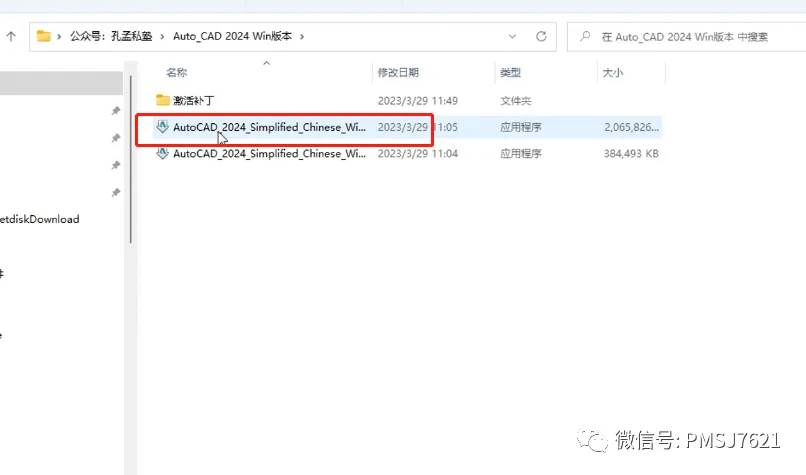Click the navigation pane vertical scrollbar

[131, 159]
